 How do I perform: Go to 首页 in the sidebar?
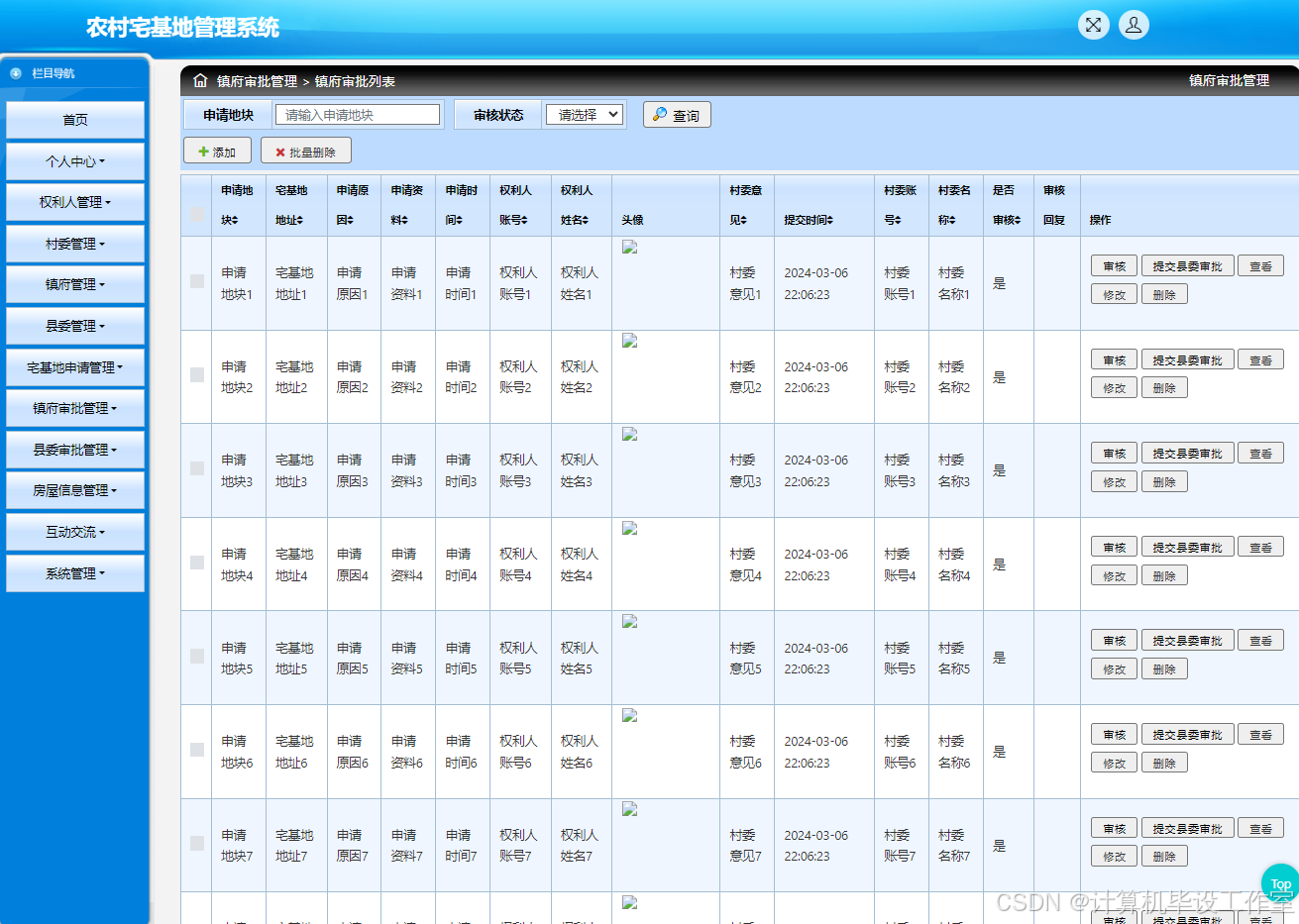tap(75, 120)
